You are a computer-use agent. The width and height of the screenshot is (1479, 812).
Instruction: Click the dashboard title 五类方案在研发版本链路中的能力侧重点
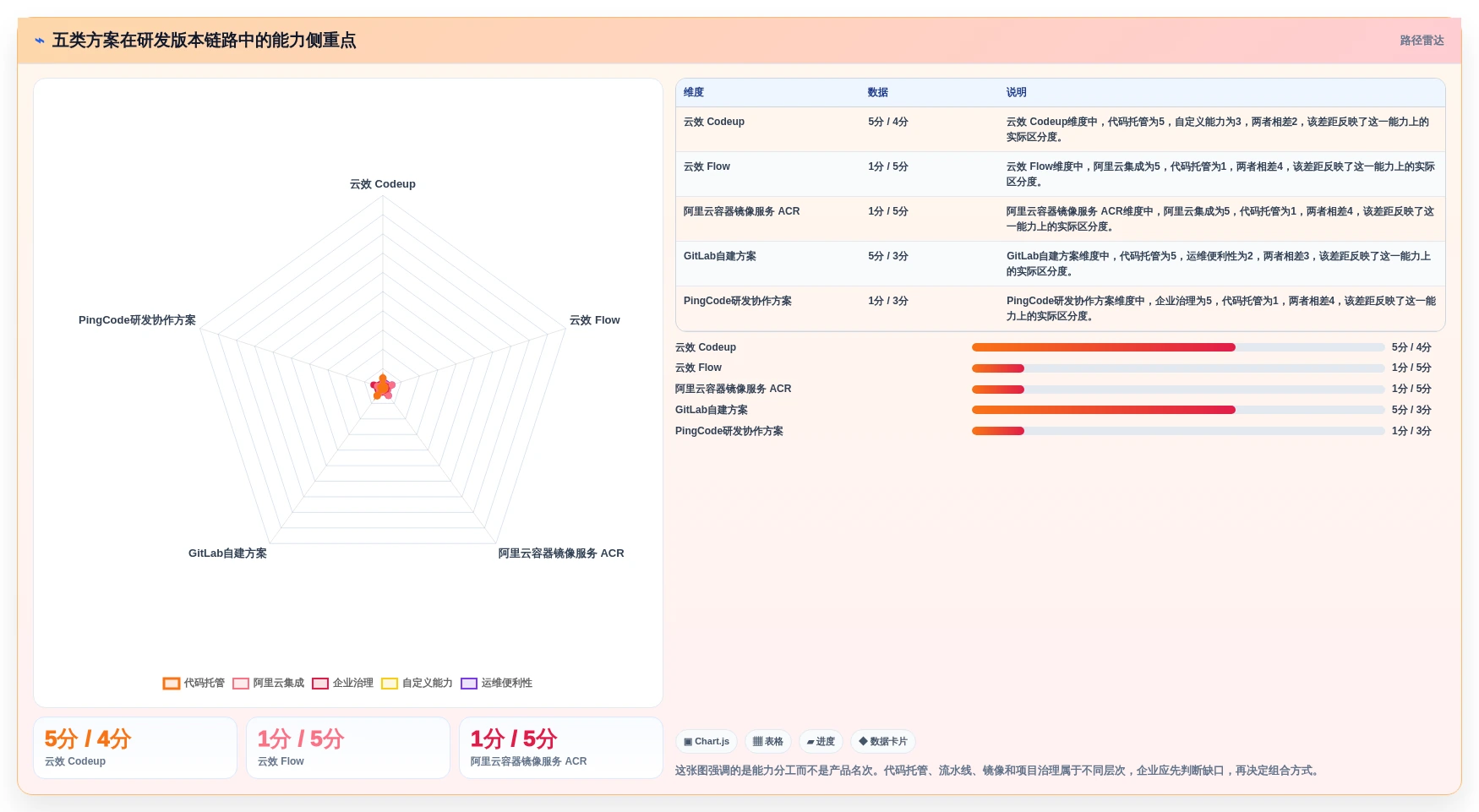point(205,41)
